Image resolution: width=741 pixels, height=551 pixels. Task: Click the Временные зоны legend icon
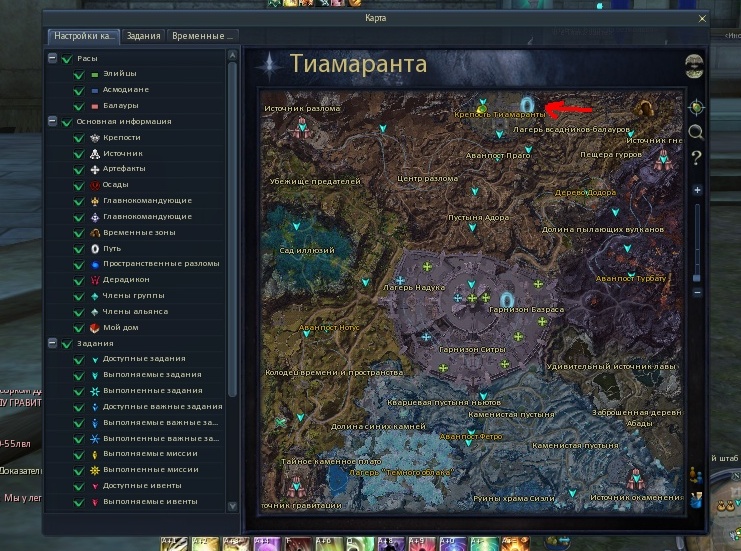click(x=95, y=232)
